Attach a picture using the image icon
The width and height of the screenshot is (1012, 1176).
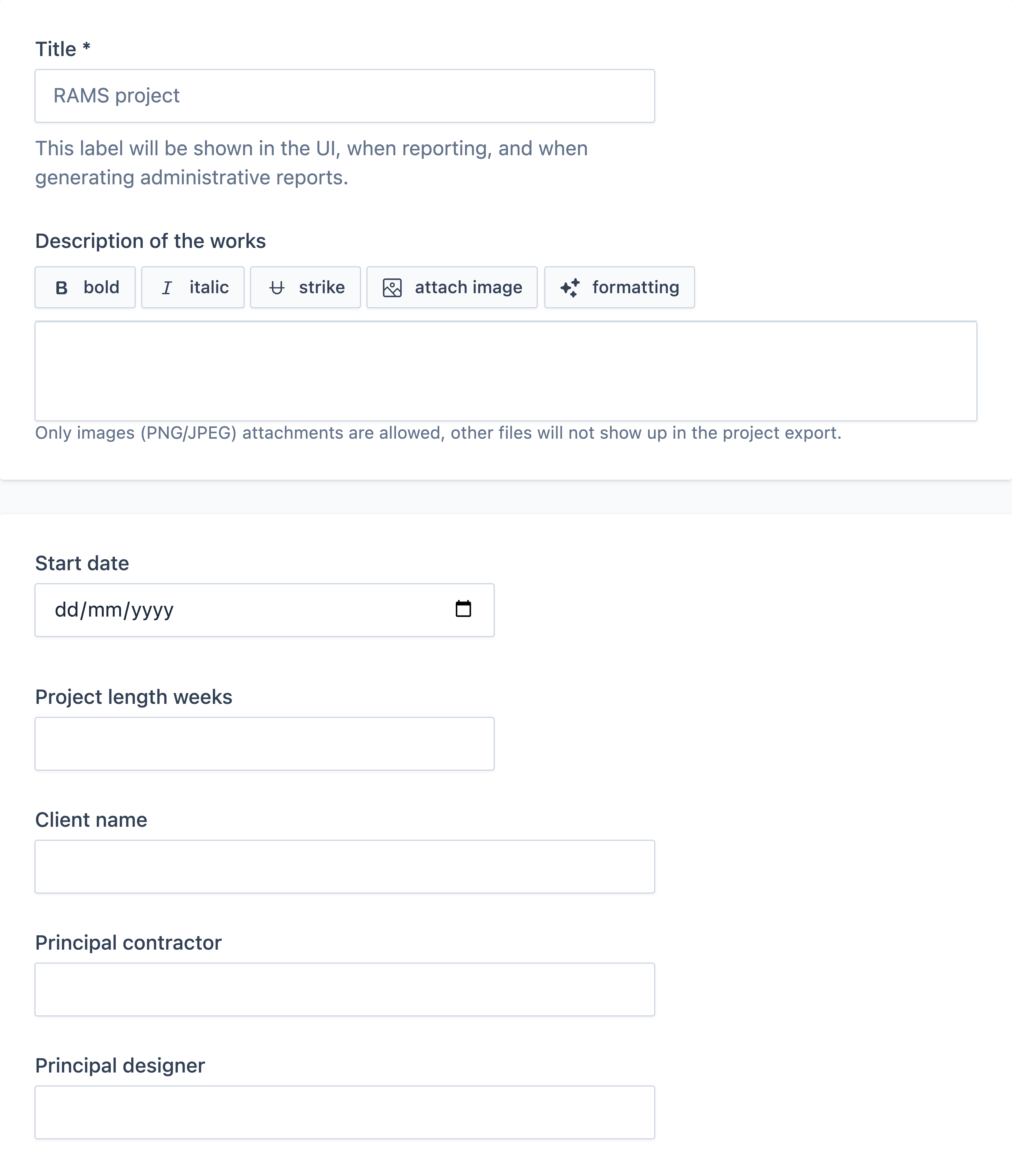(392, 288)
